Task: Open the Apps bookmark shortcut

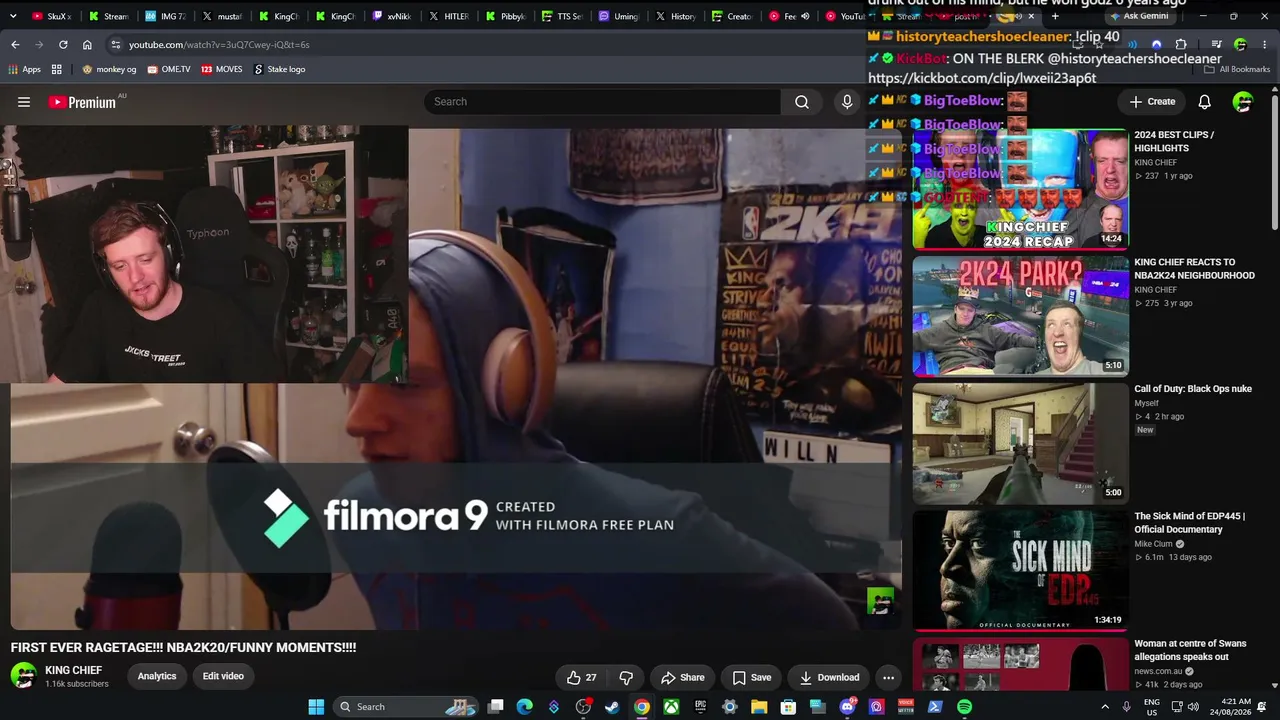Action: pyautogui.click(x=24, y=69)
